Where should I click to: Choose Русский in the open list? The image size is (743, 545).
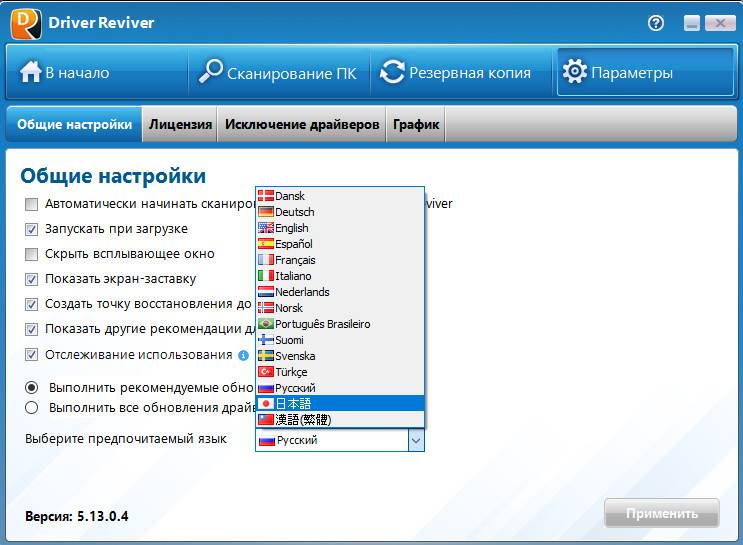pyautogui.click(x=340, y=388)
